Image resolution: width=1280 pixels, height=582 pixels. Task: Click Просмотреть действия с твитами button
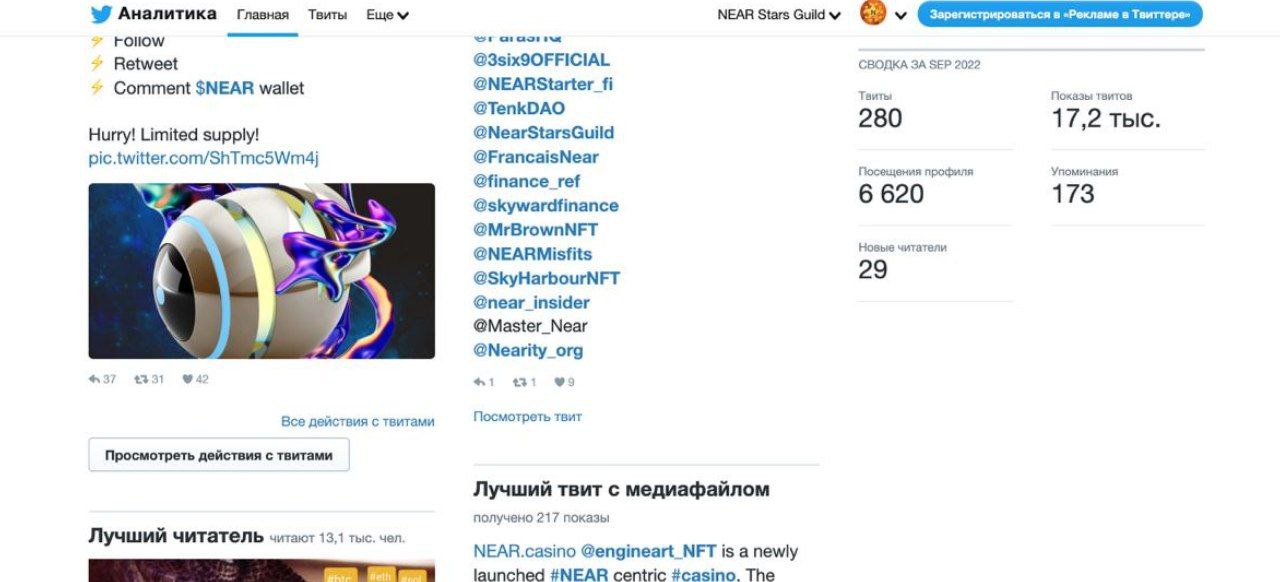pos(219,455)
